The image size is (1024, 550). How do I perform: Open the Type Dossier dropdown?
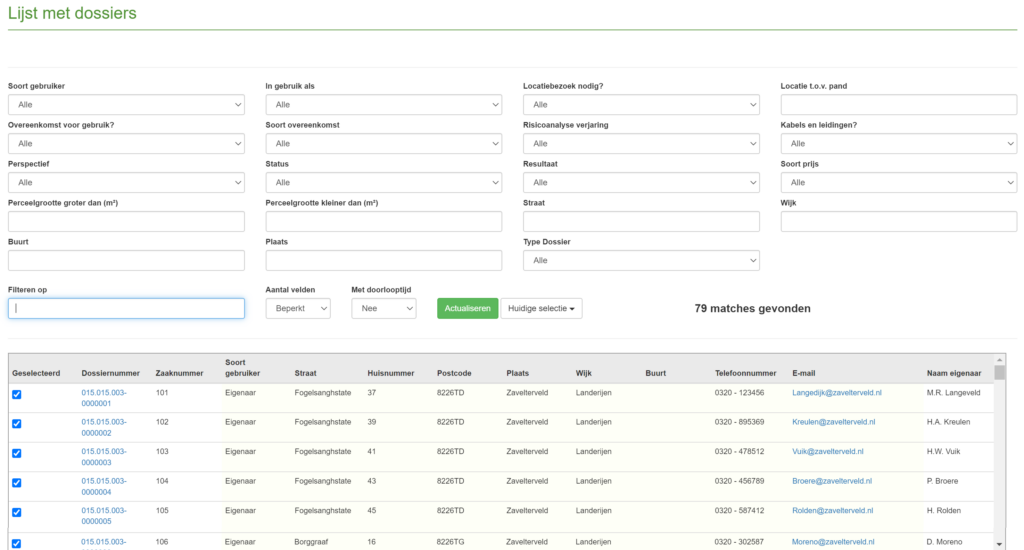tap(641, 261)
